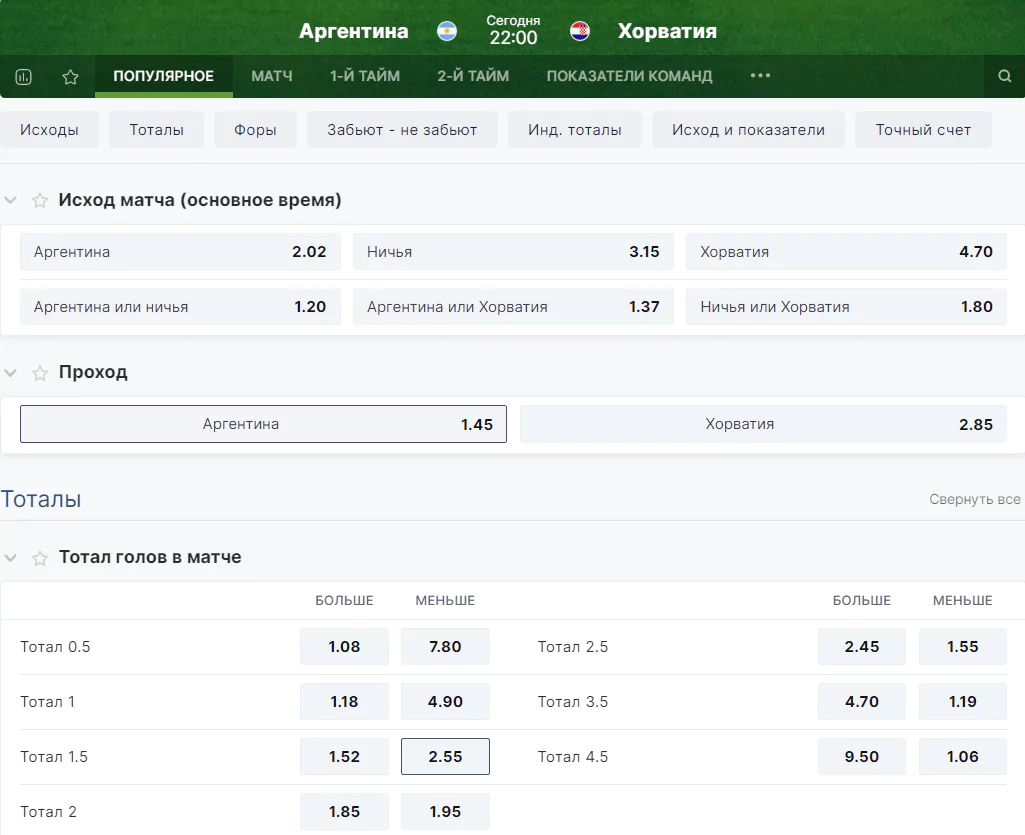Filter by 'Тоталы' chip
Image resolution: width=1025 pixels, height=835 pixels.
coord(156,129)
